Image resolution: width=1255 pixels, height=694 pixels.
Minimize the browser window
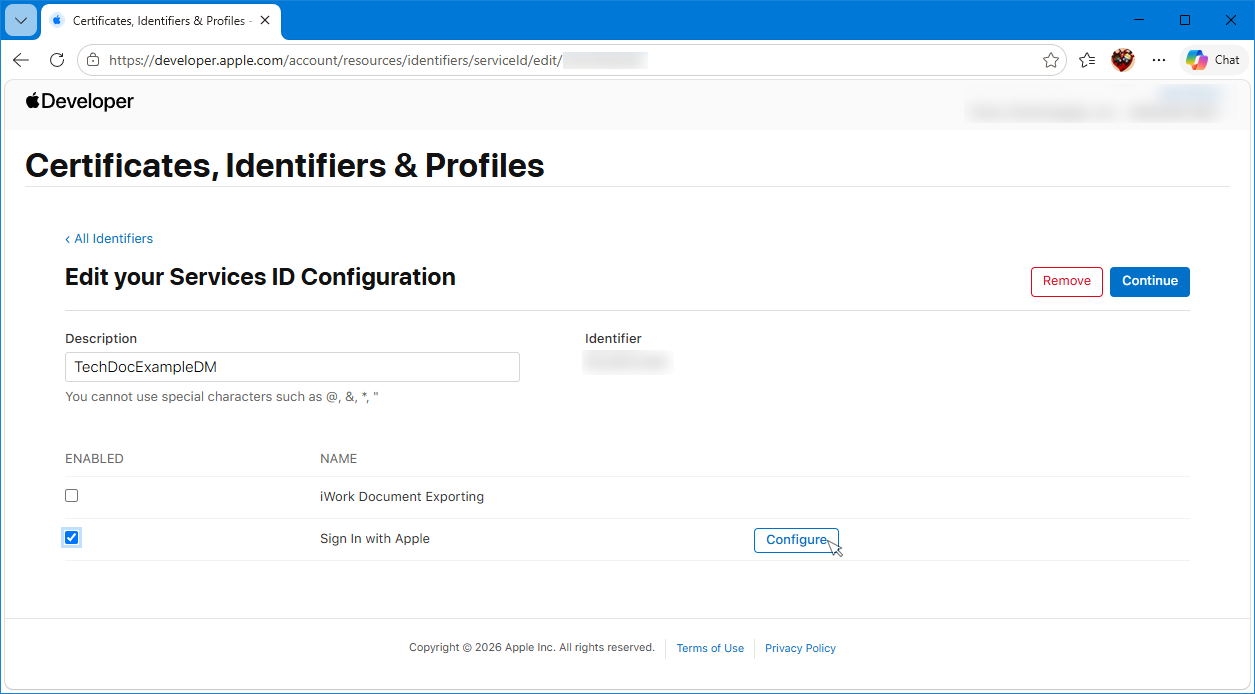click(x=1139, y=20)
